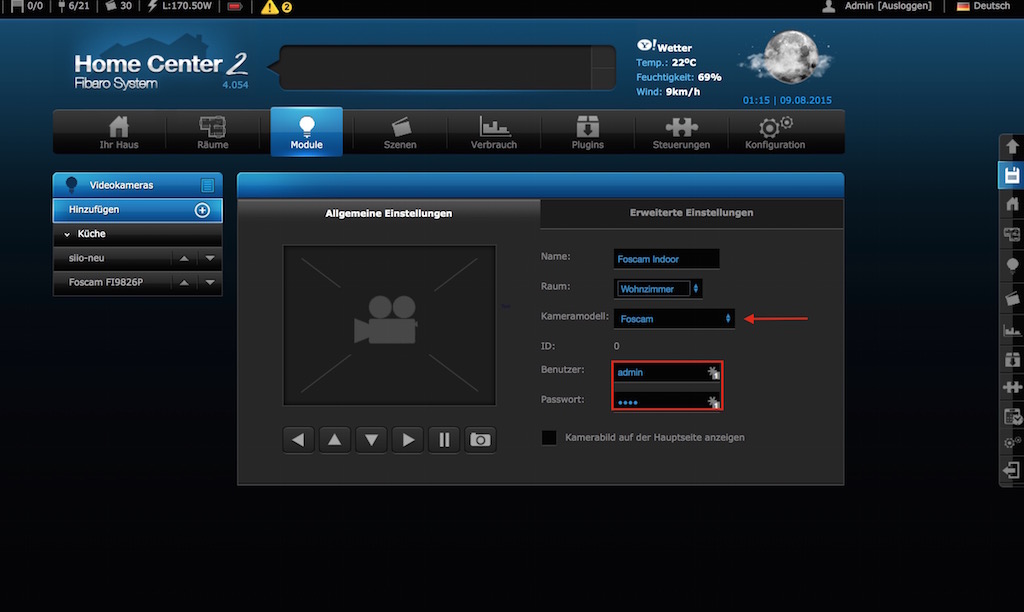1024x612 pixels.
Task: Click the save disk icon in right sidebar
Action: pos(1012,175)
